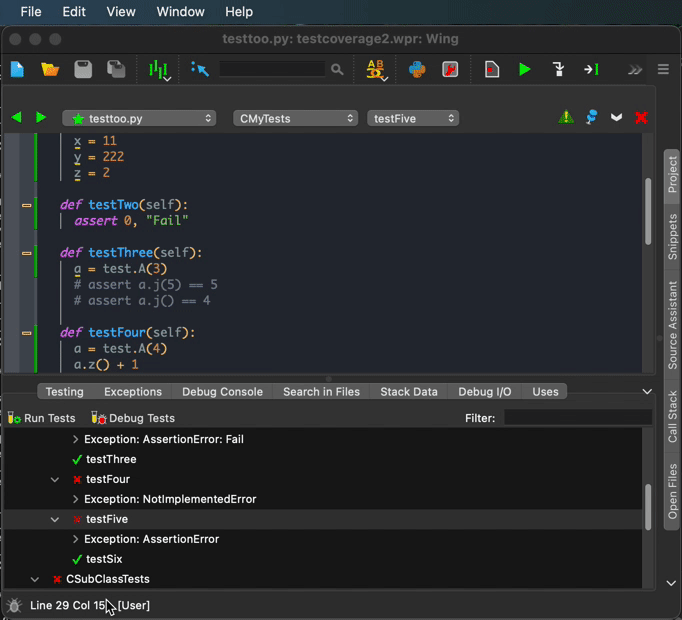Open the red wrench preferences icon

(450, 69)
